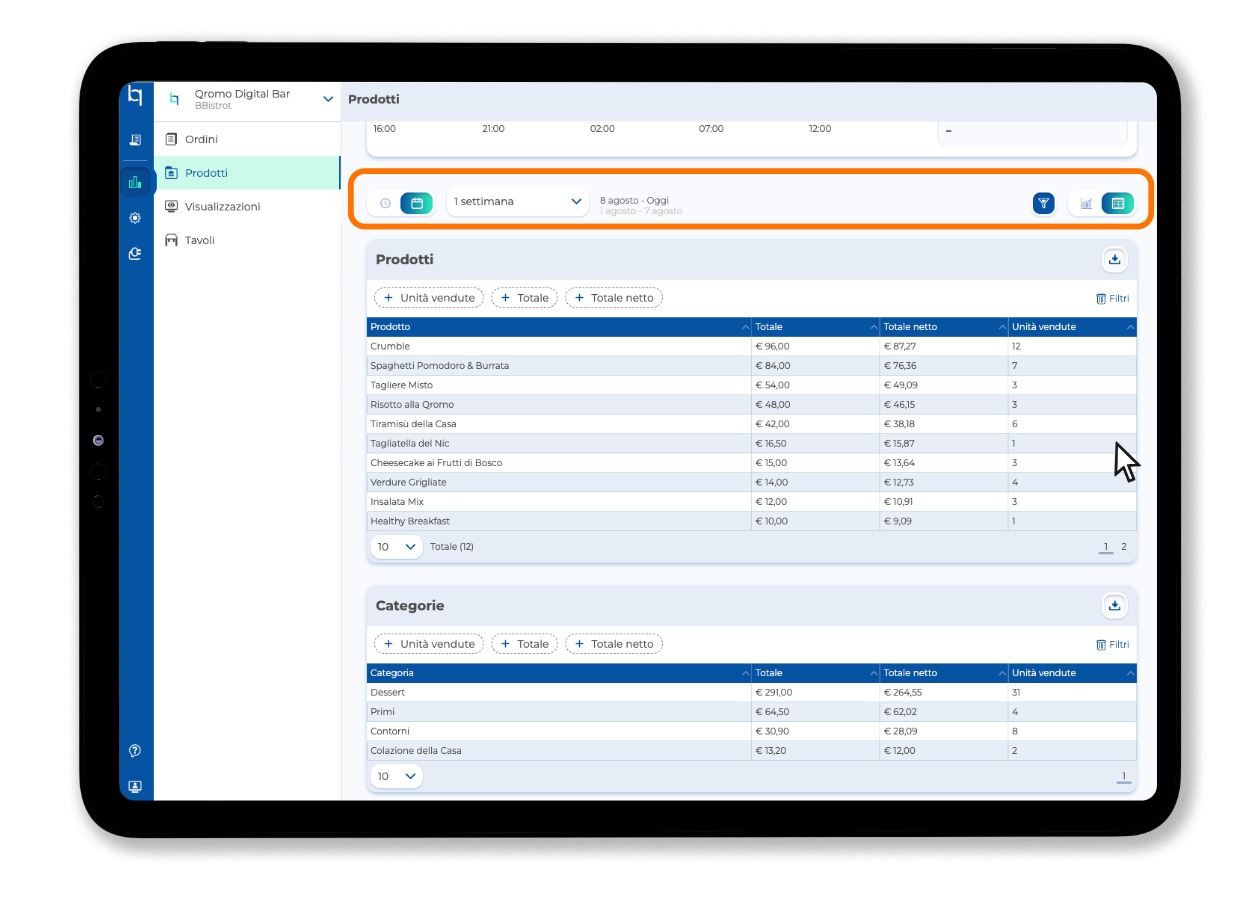Click Filtri link in Categorie section

click(1112, 645)
